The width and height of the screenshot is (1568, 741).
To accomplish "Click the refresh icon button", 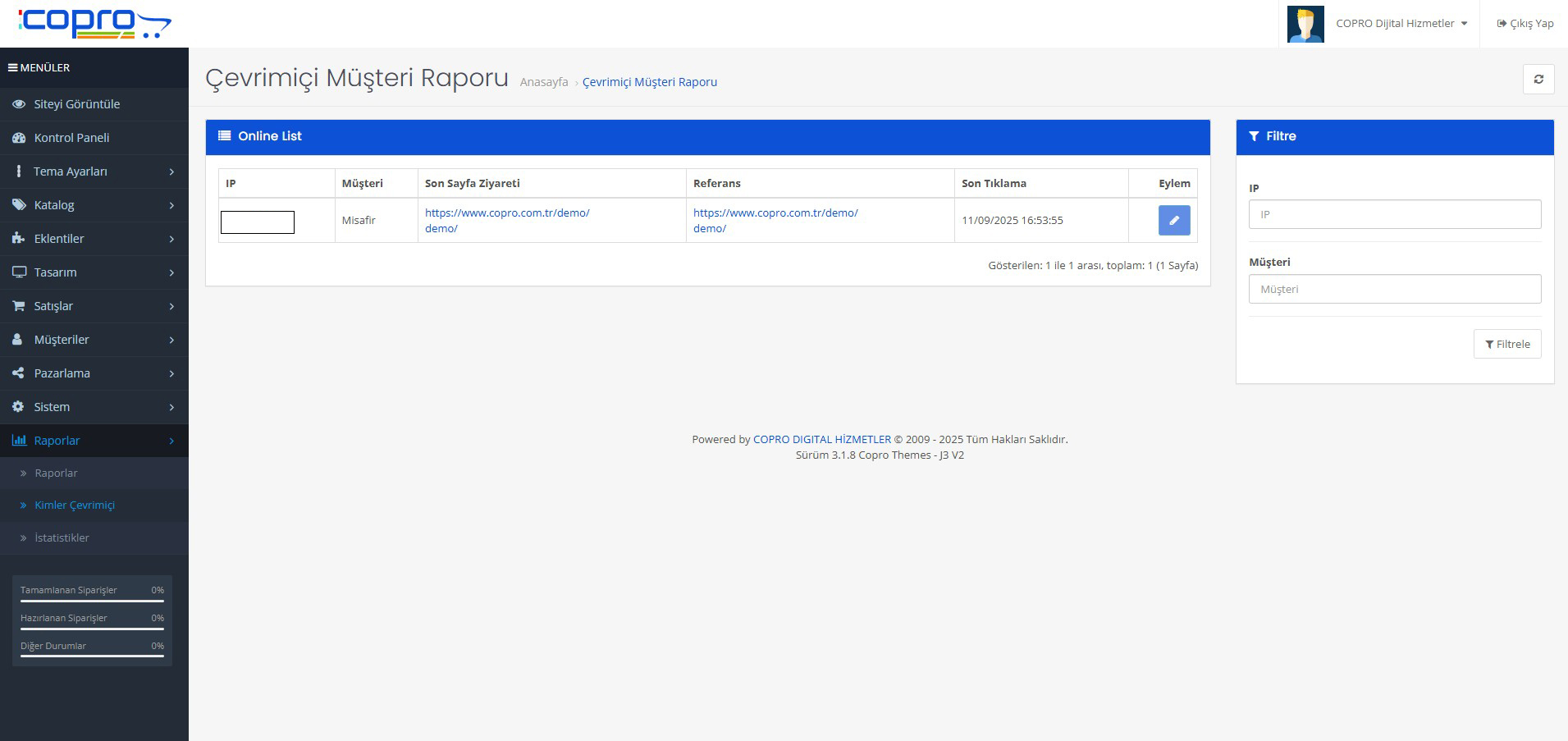I will click(1538, 80).
